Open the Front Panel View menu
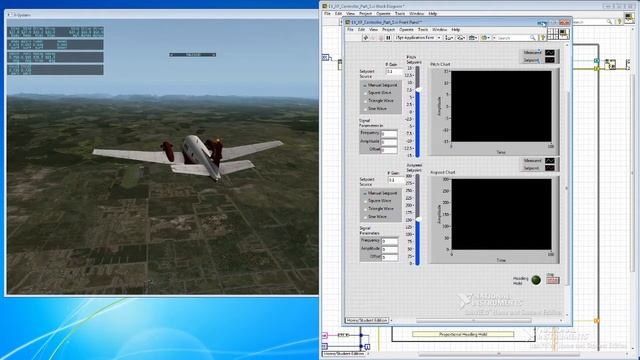This screenshot has width=640, height=360. click(373, 29)
